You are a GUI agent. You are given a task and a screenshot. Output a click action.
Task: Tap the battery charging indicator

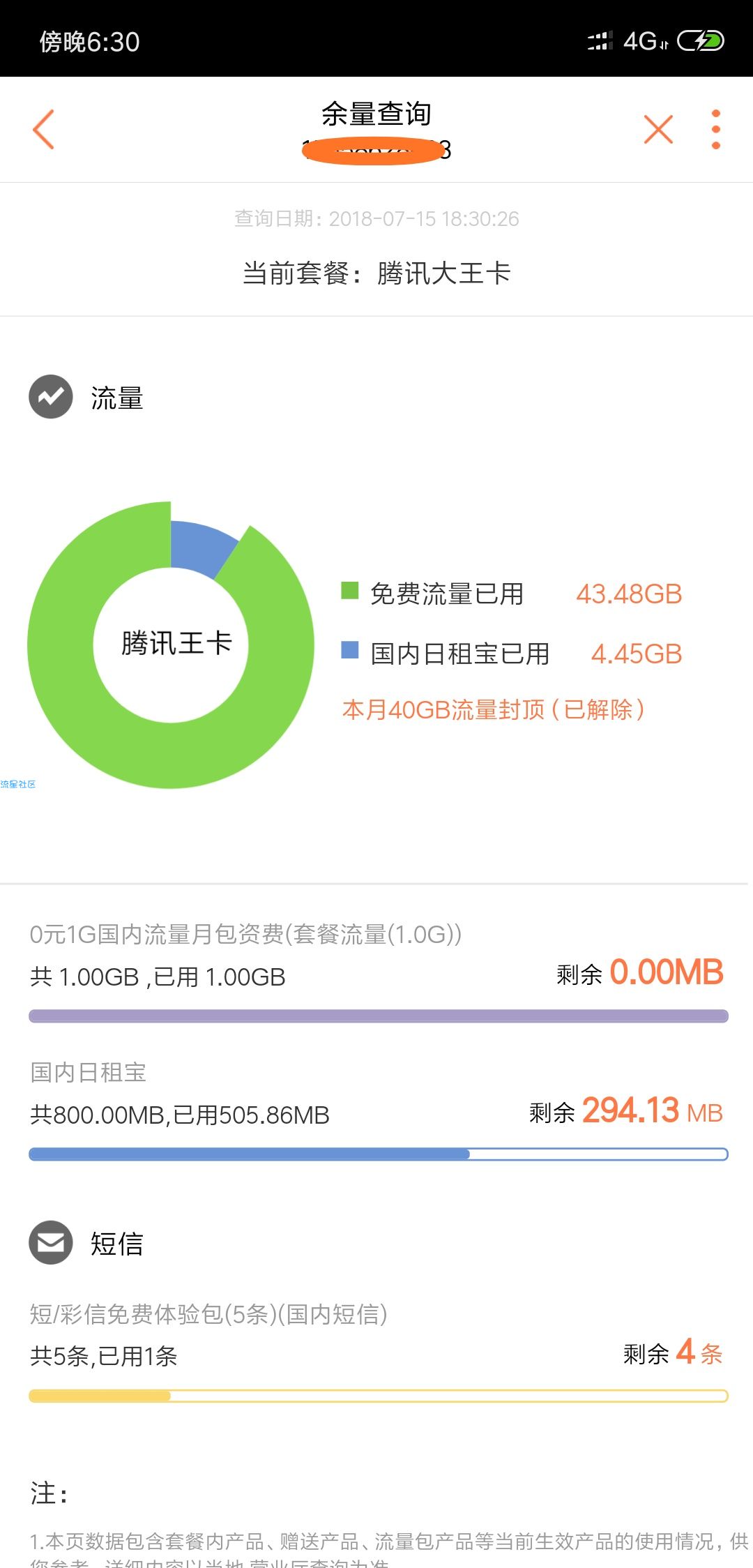701,41
